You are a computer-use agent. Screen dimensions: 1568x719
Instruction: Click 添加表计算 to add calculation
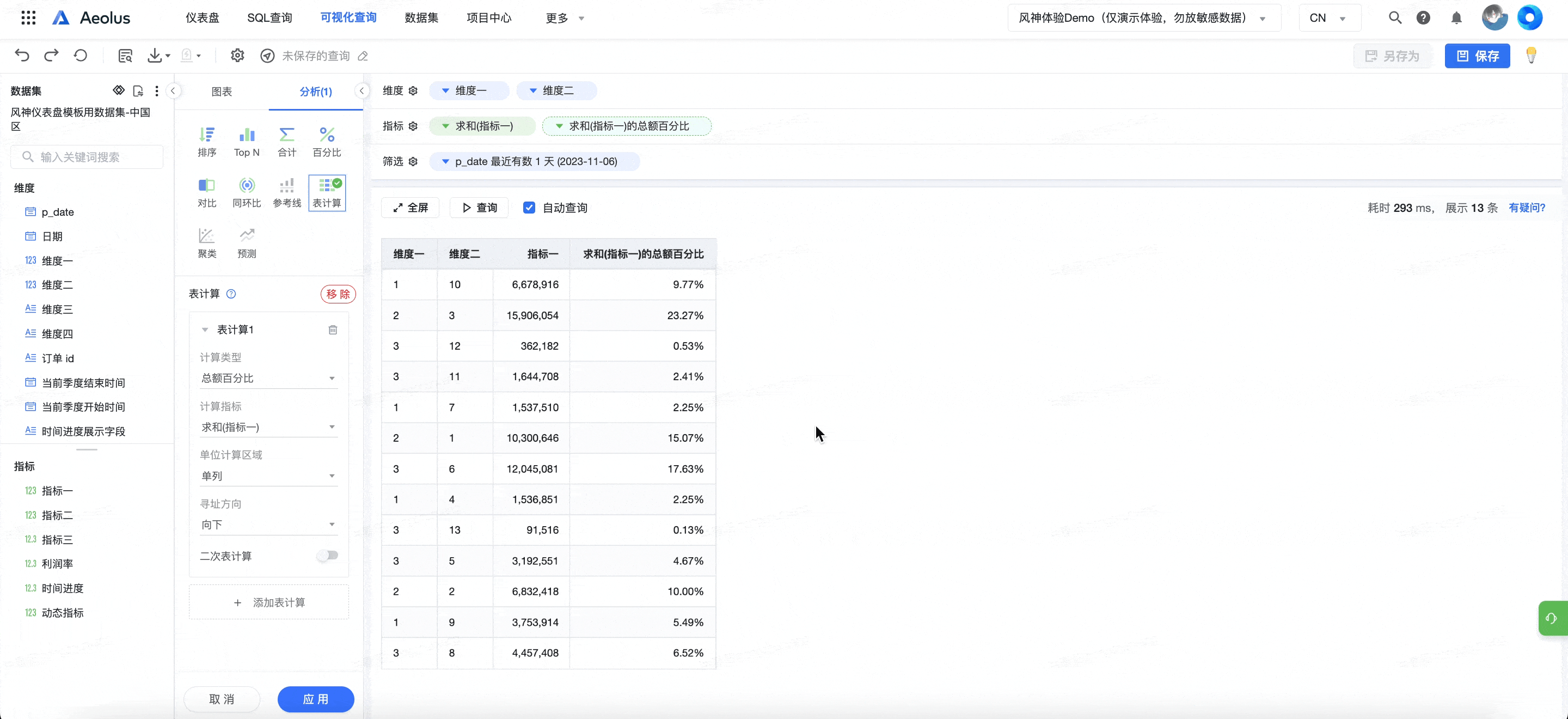269,602
